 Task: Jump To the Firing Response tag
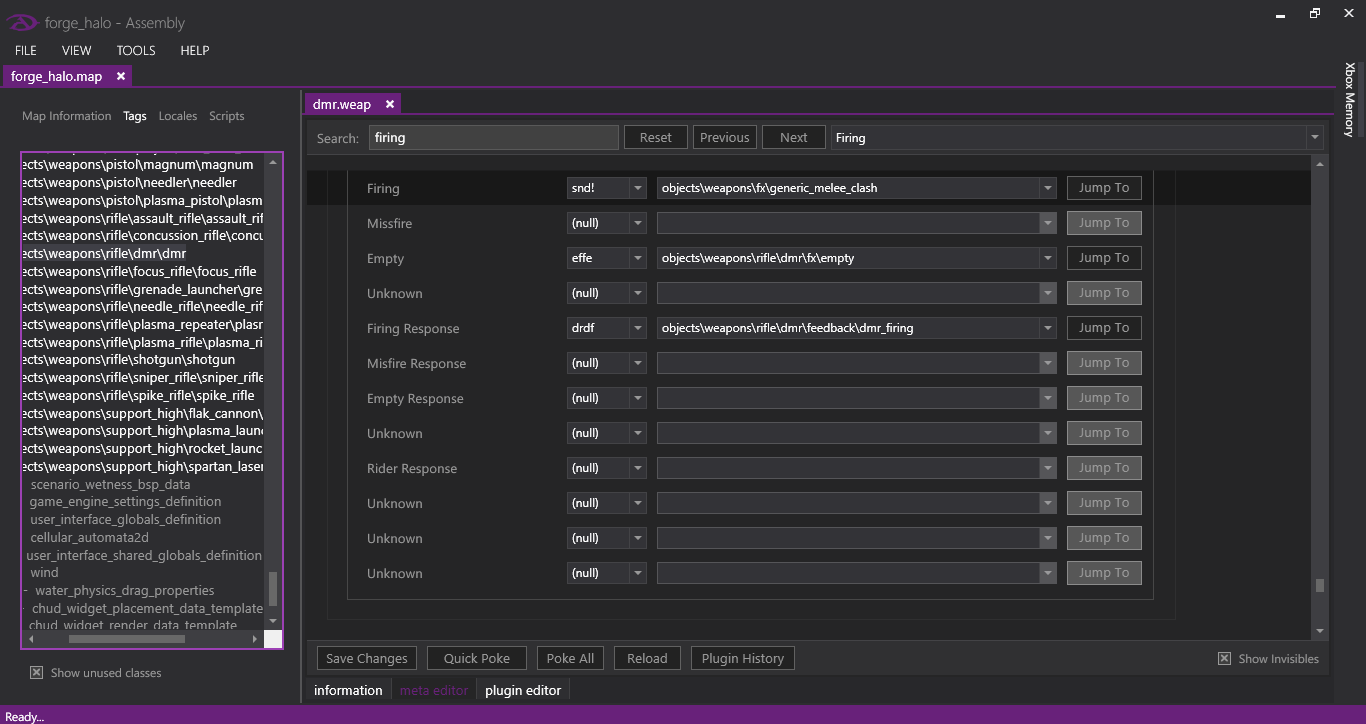[x=1104, y=328]
